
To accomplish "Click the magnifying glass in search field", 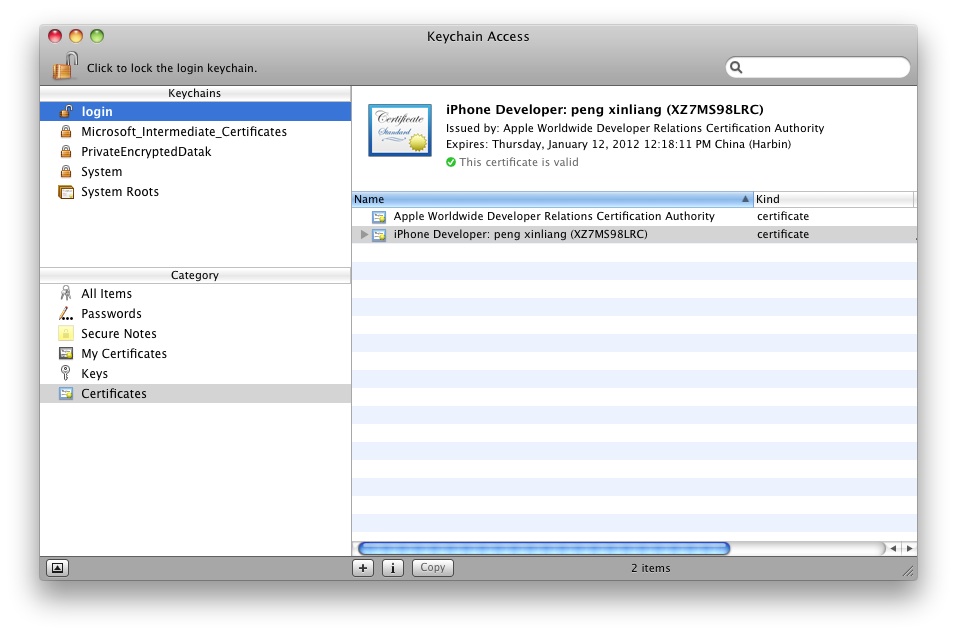I will (x=736, y=67).
